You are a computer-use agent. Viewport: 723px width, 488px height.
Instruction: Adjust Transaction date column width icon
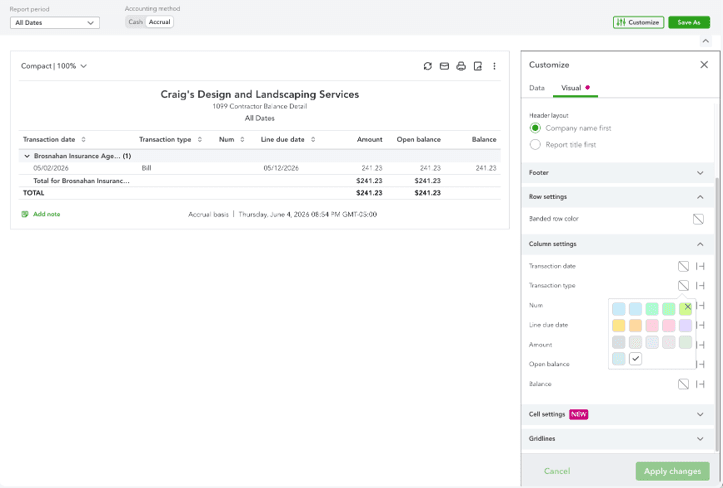click(x=700, y=266)
